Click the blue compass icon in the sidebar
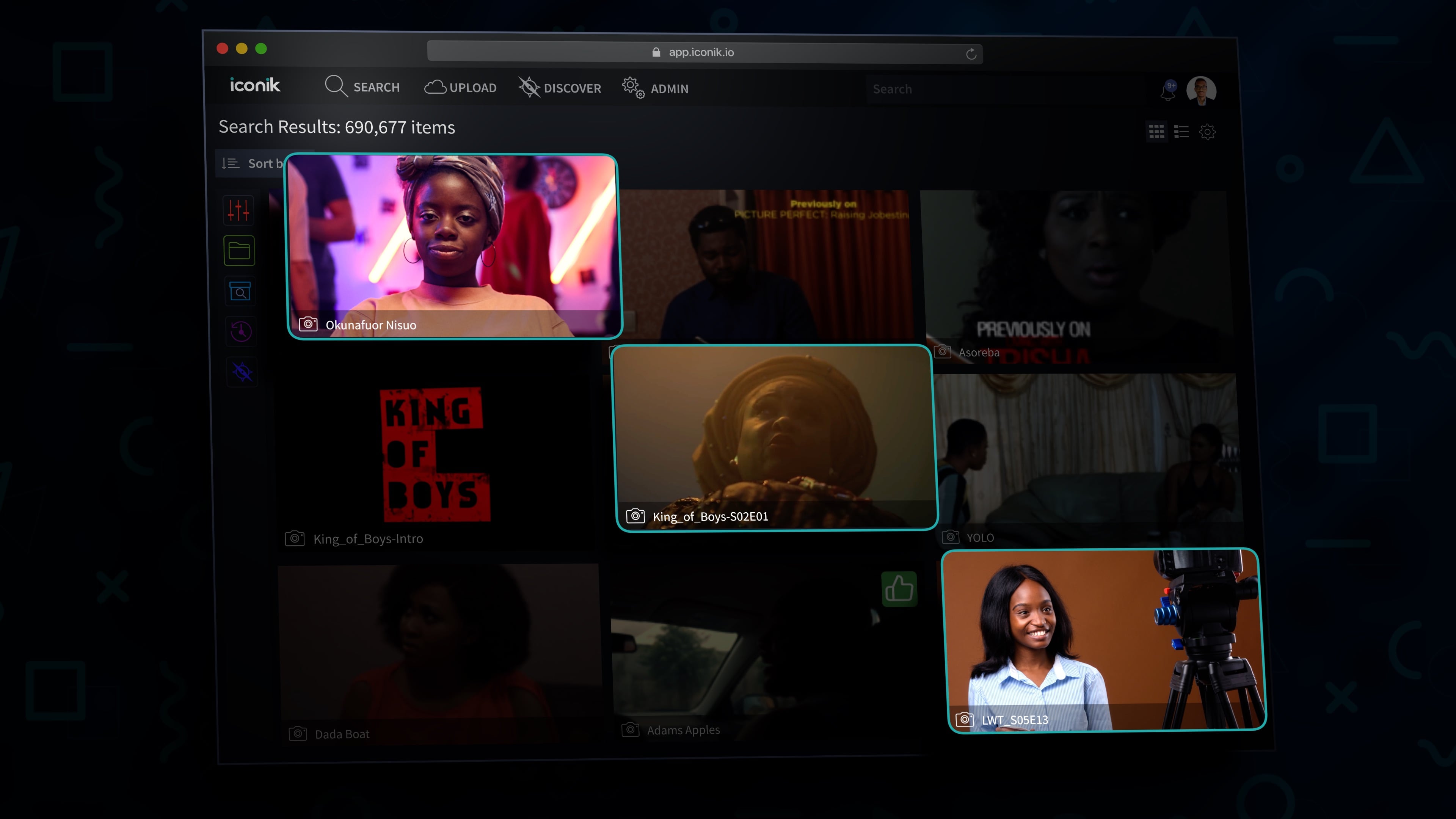 [243, 372]
